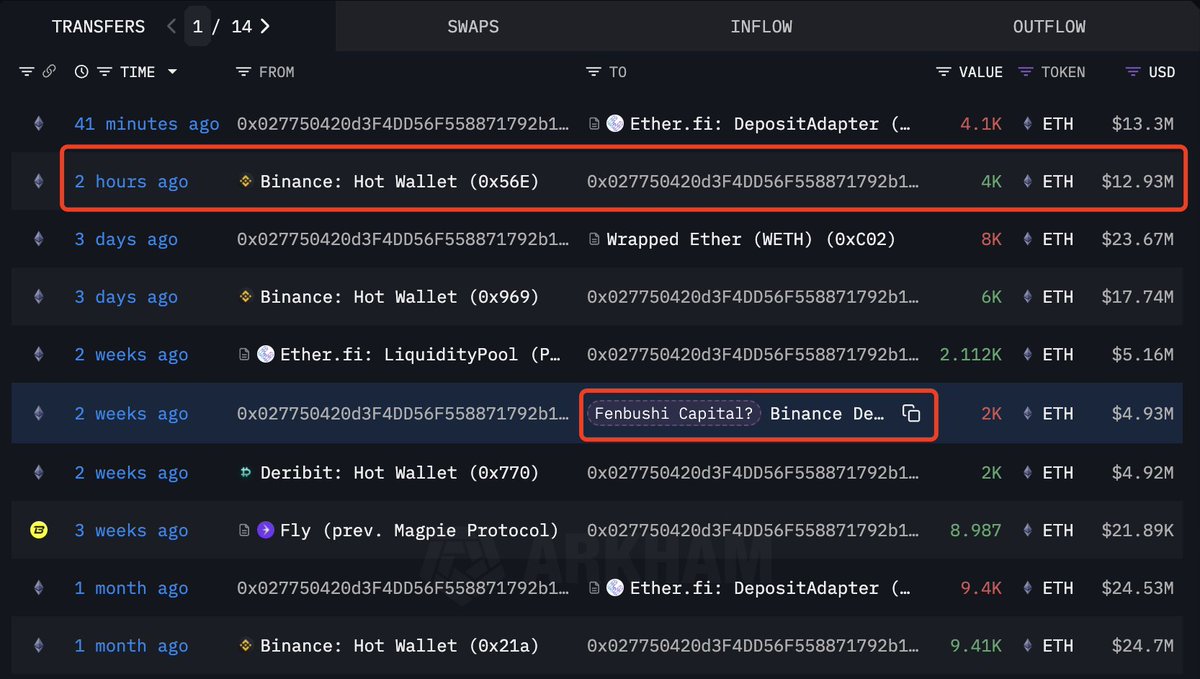Click contract document icon beside Fly
The image size is (1200, 679).
coord(244,530)
